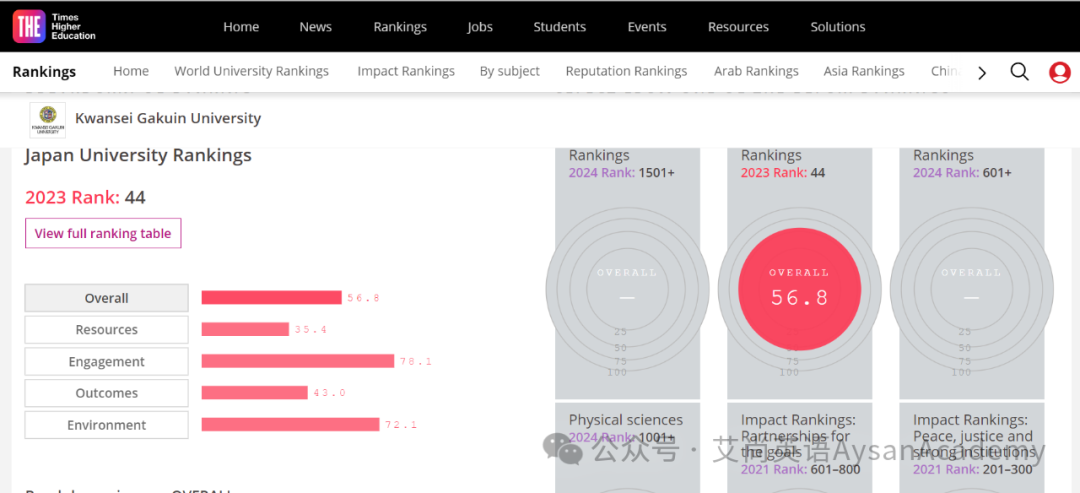Click the Environment 72.1 bar
This screenshot has height=493, width=1080.
click(x=290, y=424)
